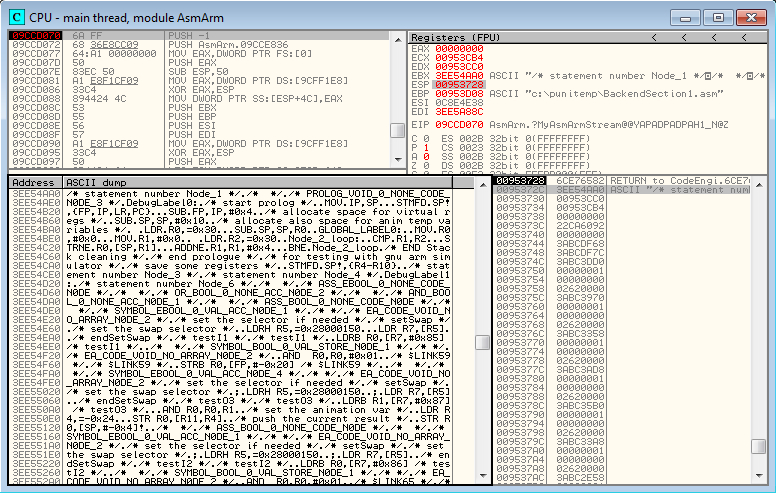
Task: Click the ASCII dump scrollbar thumb
Action: click(483, 342)
